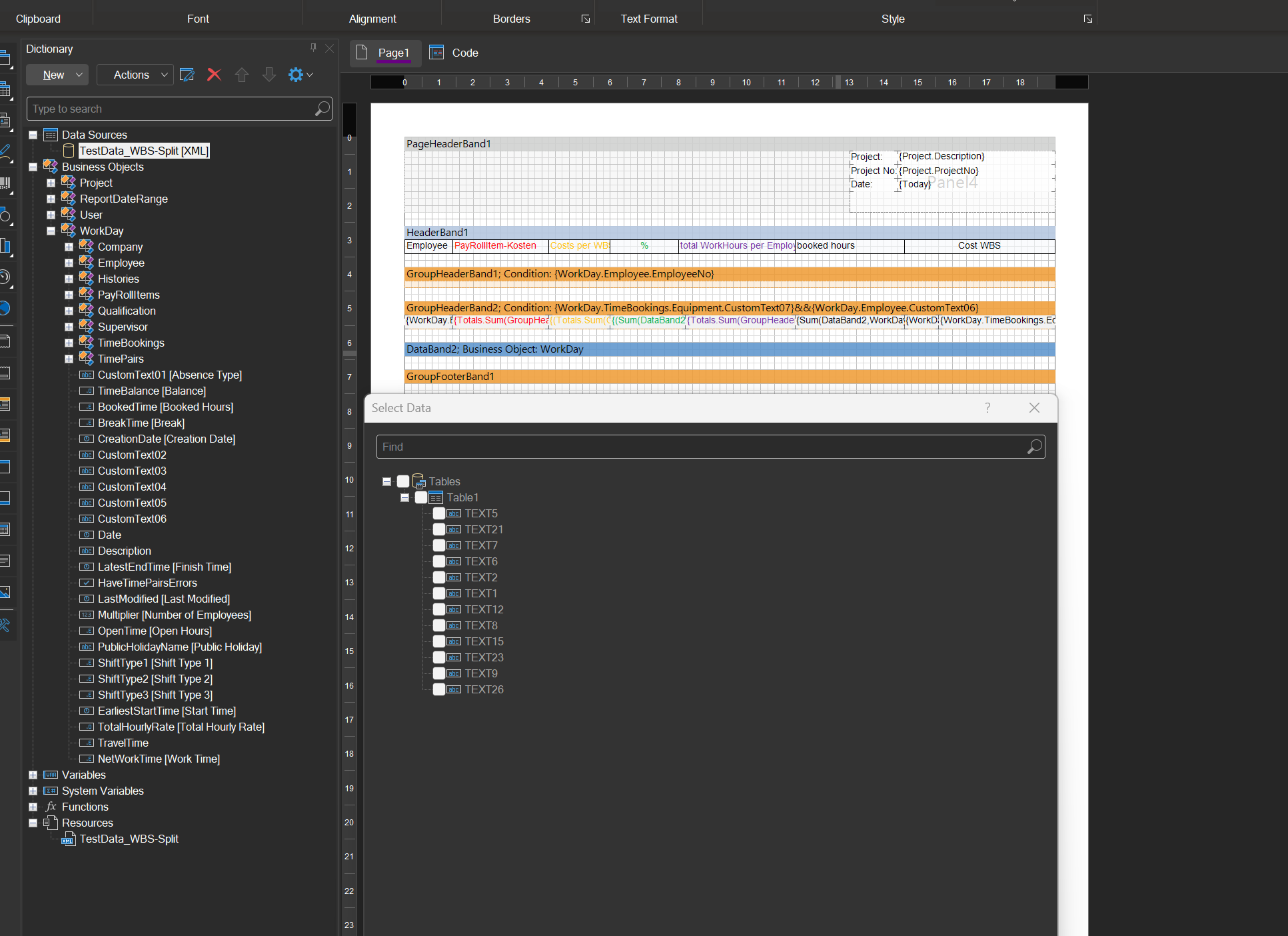Select the GroupHeaderBand1 band
1288x936 pixels.
(x=730, y=274)
